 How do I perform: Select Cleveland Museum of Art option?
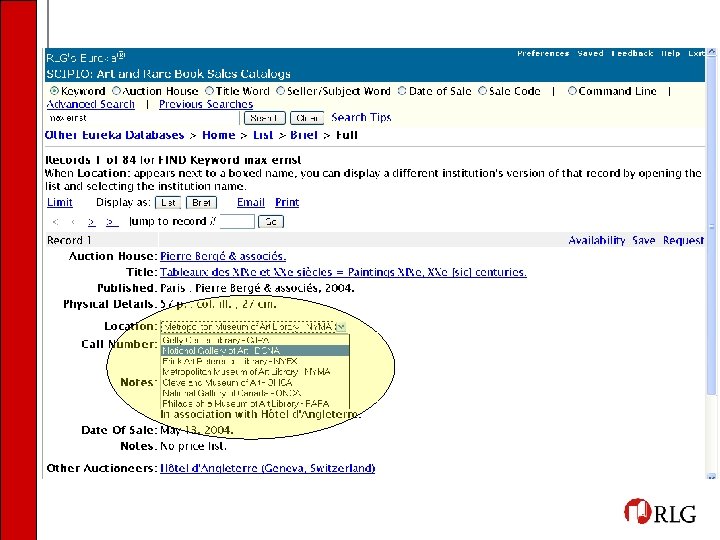(255, 382)
